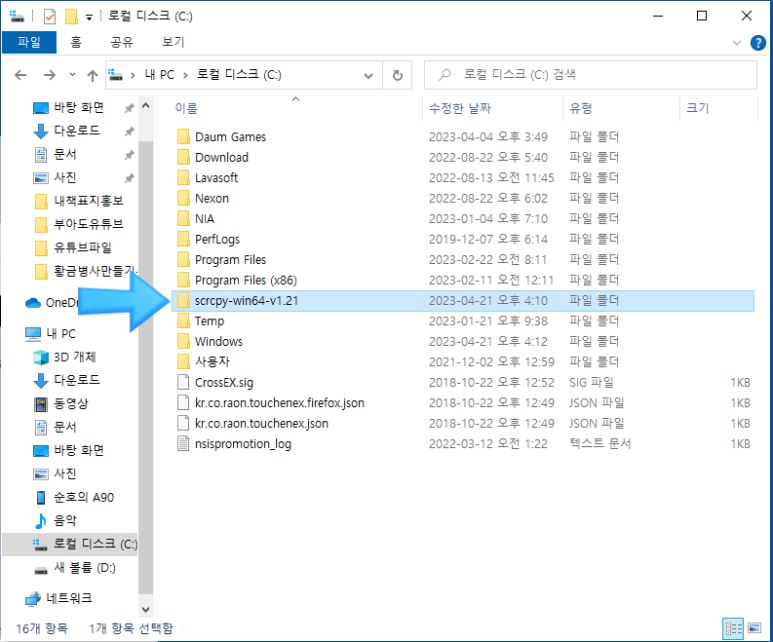Click 내 PC in the address bar
This screenshot has width=773, height=642.
click(159, 75)
